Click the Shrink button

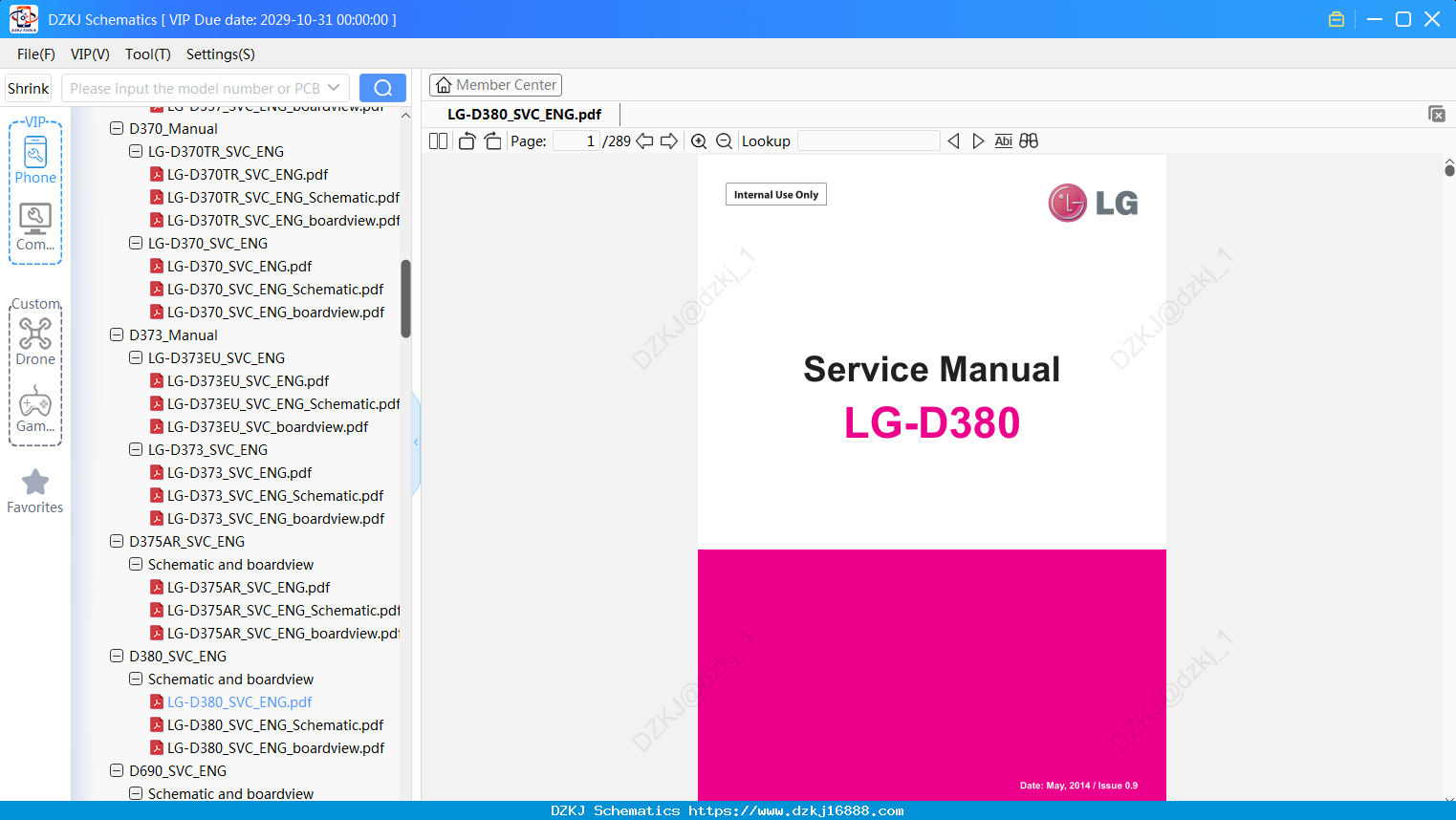pos(28,88)
